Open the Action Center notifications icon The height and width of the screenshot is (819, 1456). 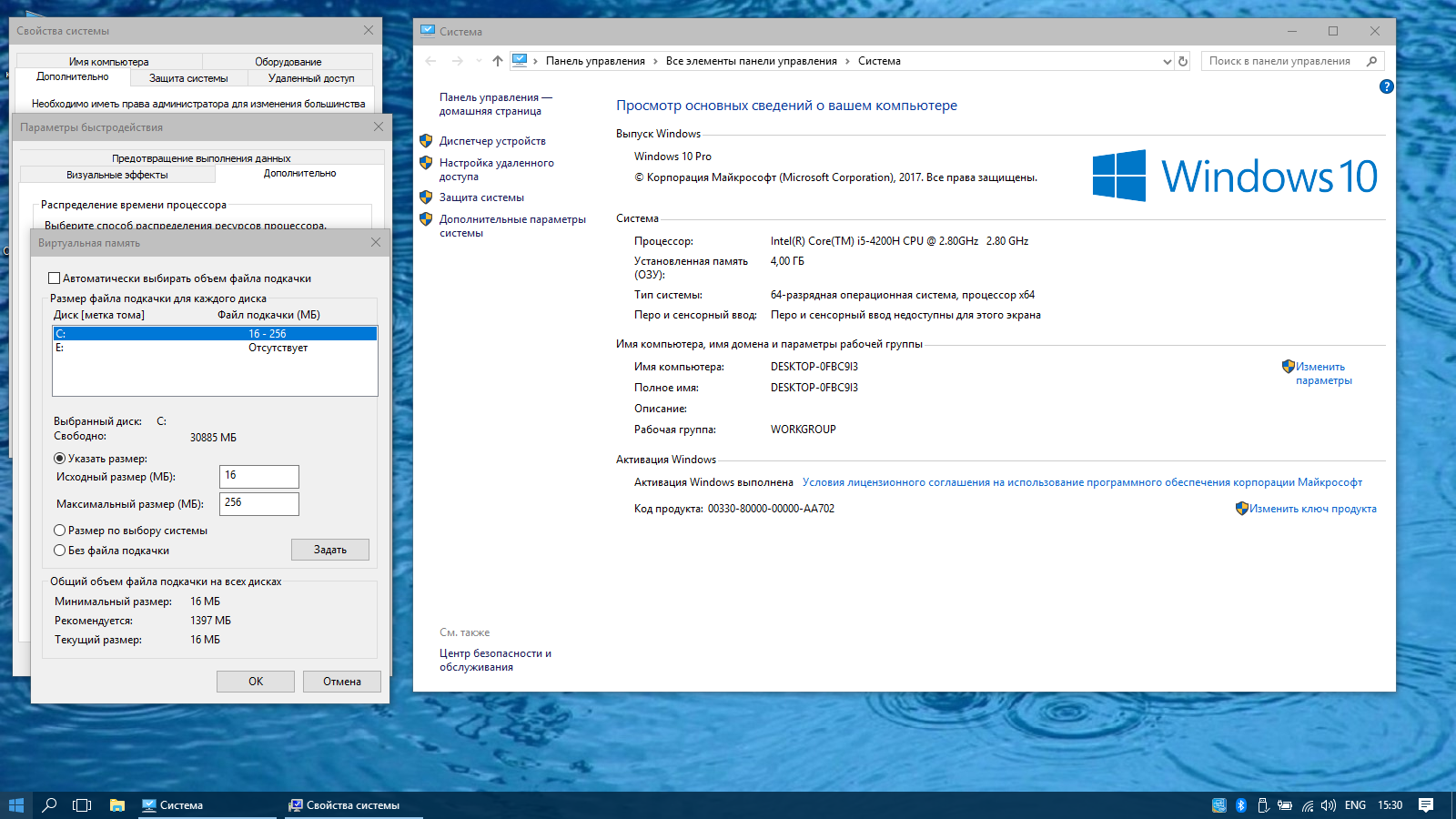click(1426, 805)
